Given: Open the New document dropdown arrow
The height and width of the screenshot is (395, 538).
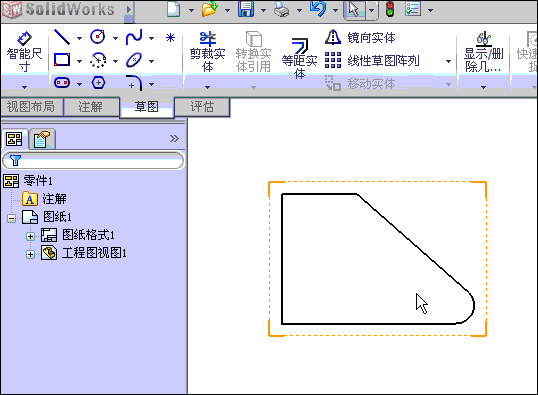Looking at the screenshot, I should tap(191, 10).
